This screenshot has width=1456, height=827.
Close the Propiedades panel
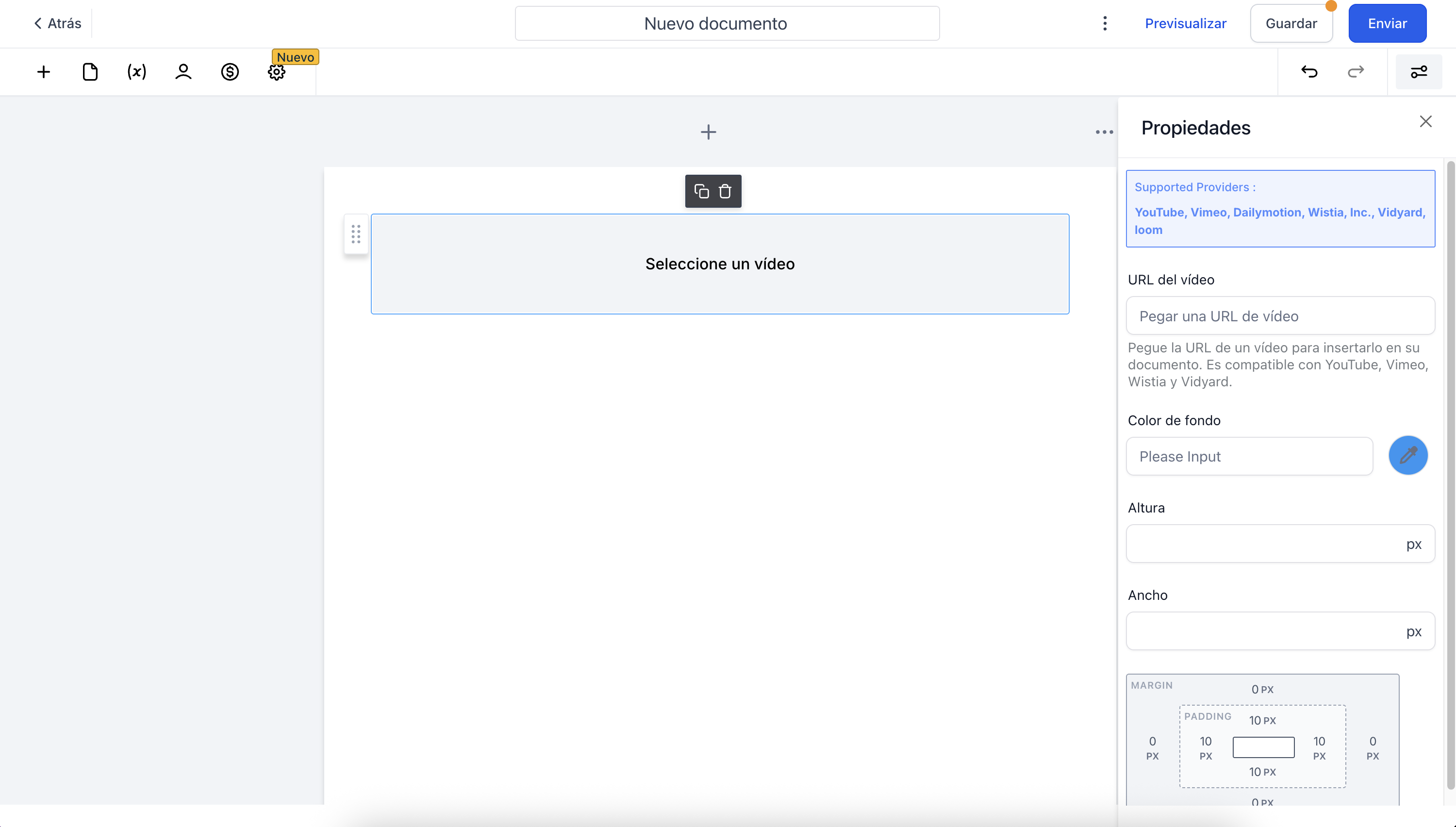[1425, 121]
